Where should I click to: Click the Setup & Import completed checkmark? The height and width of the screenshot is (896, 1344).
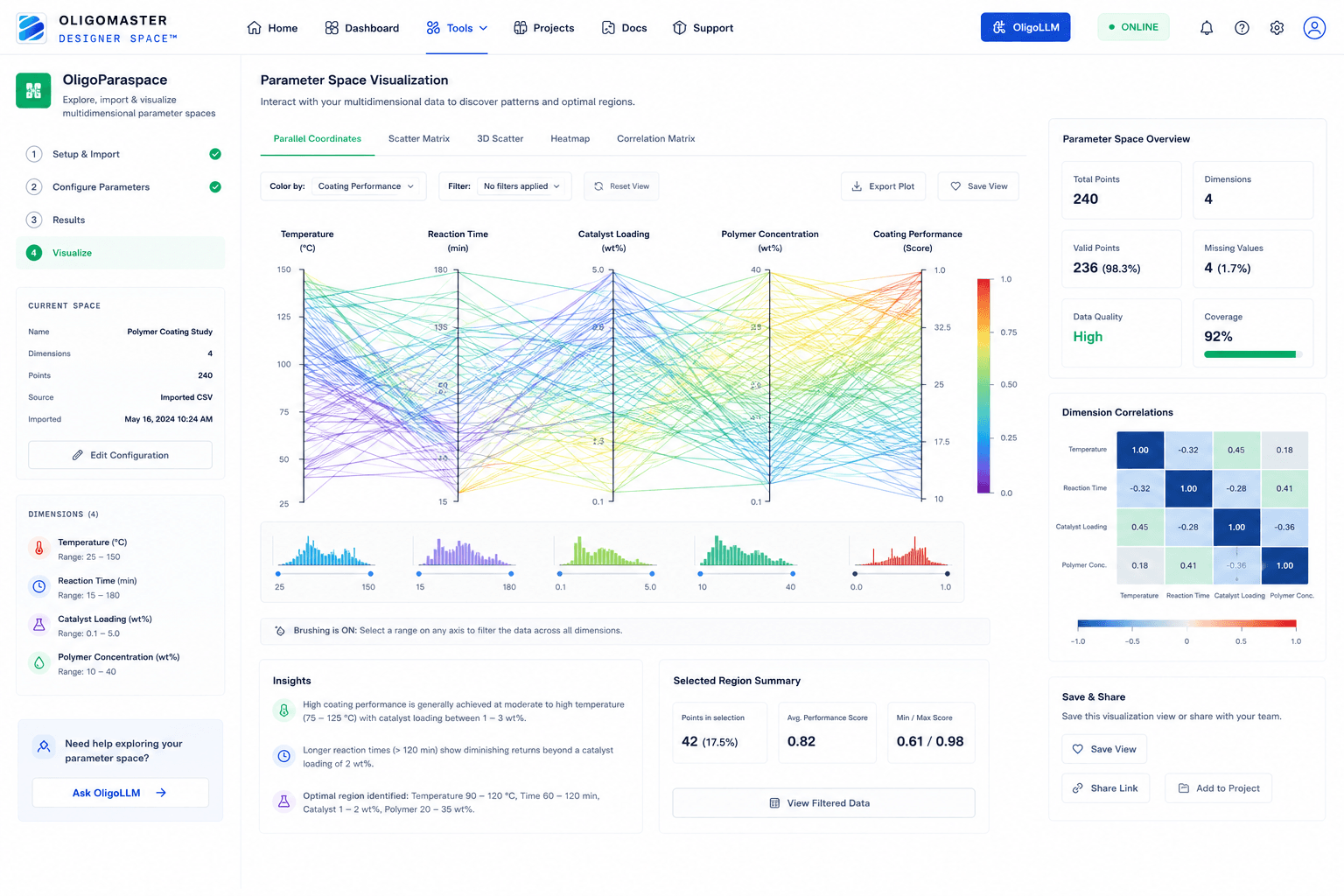coord(215,154)
